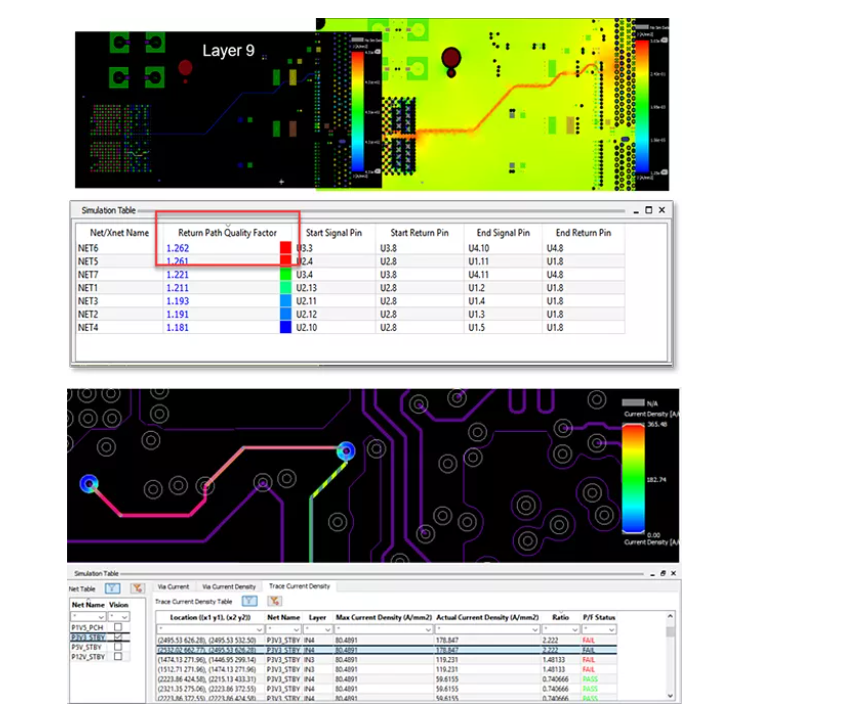Click the red color swatch for NET6
Image resolution: width=849 pixels, height=727 pixels.
point(285,247)
